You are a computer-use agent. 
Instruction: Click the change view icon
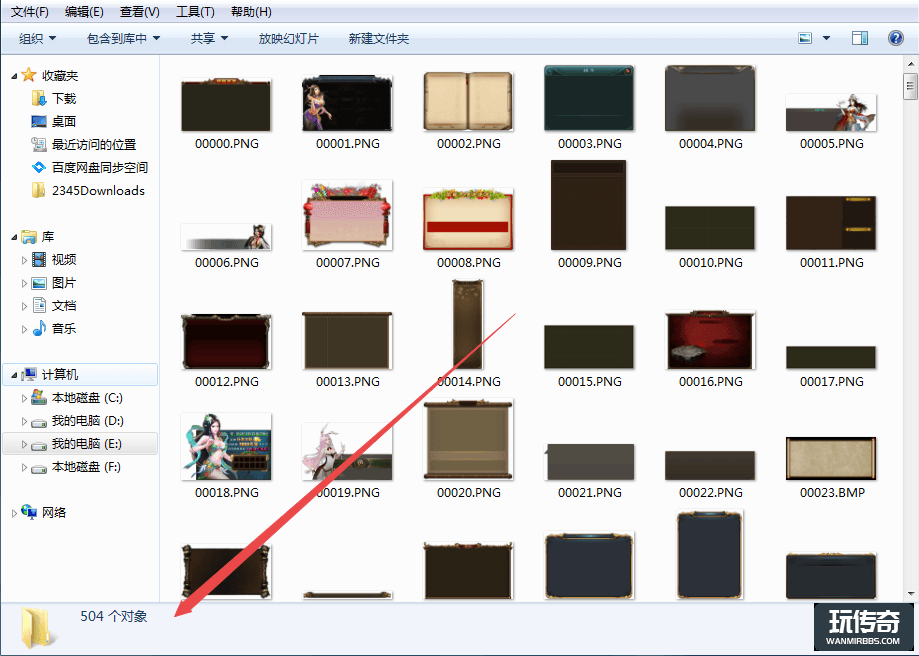(805, 38)
